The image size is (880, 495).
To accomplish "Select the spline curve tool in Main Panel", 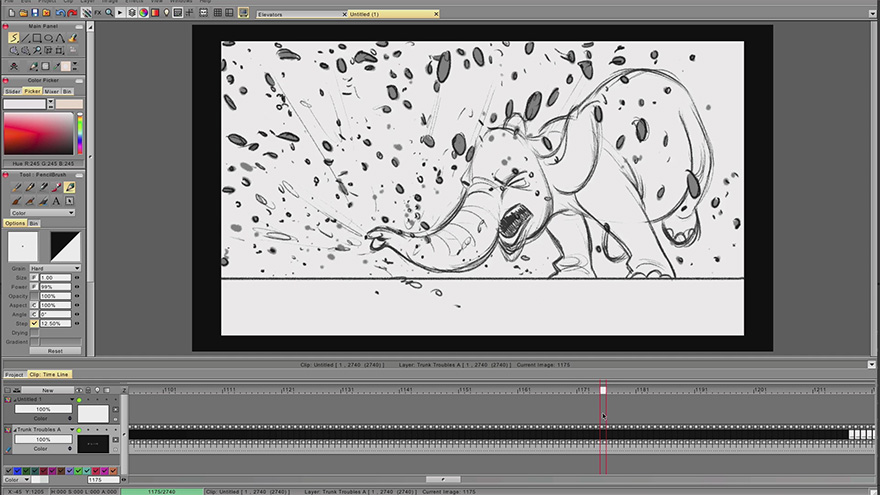I will pos(60,38).
